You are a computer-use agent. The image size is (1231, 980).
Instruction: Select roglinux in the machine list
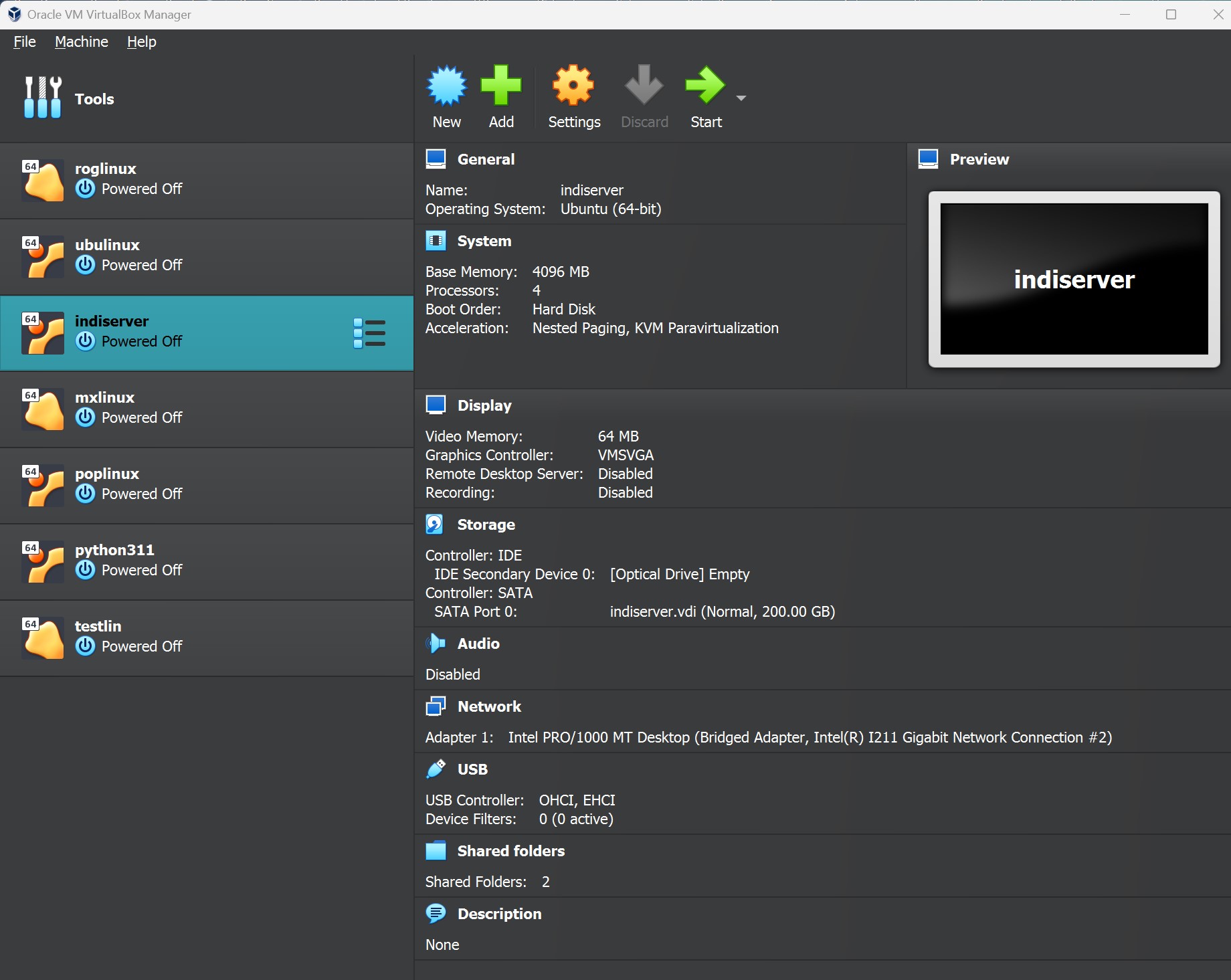[207, 181]
